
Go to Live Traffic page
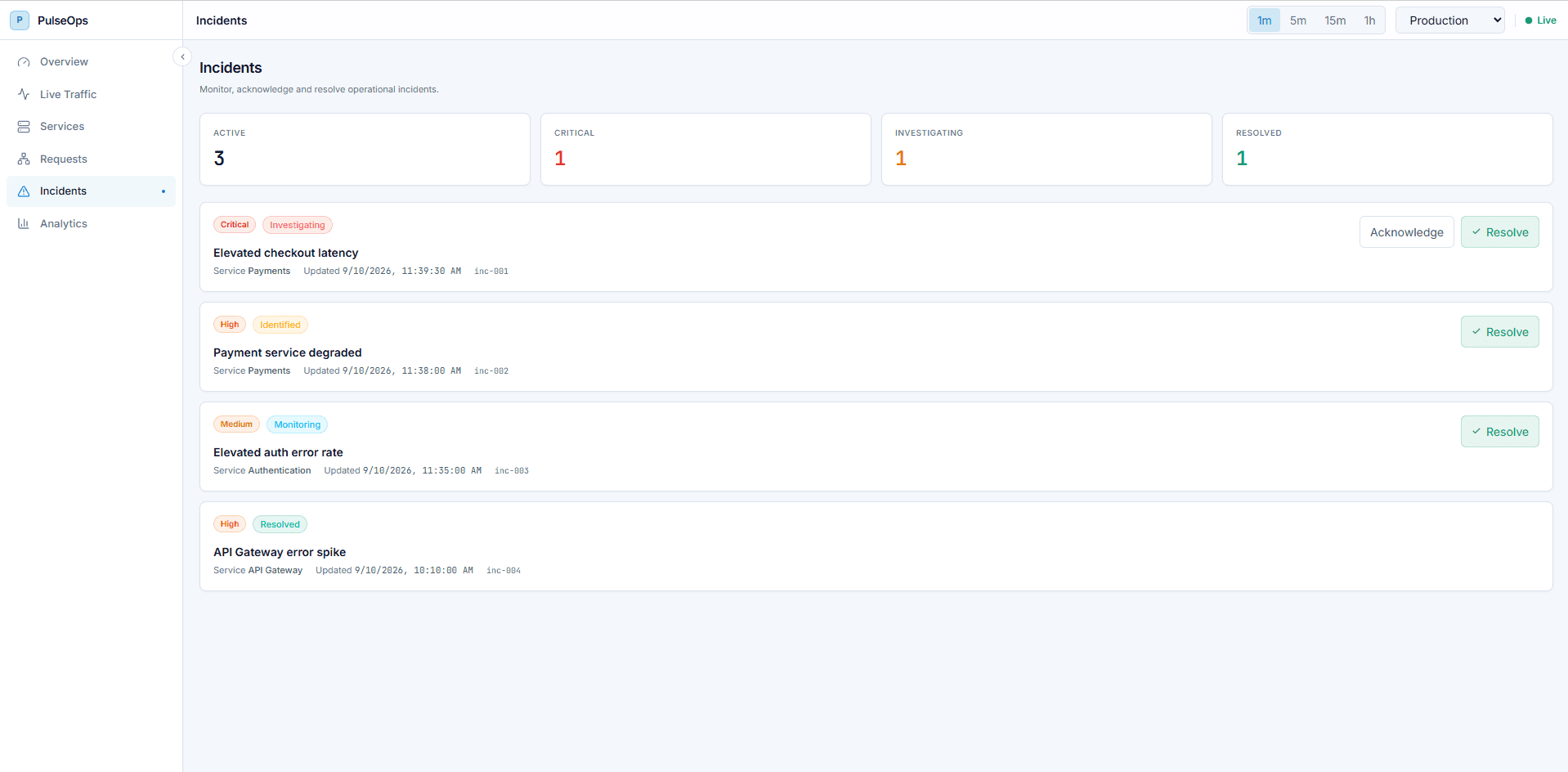(91, 94)
